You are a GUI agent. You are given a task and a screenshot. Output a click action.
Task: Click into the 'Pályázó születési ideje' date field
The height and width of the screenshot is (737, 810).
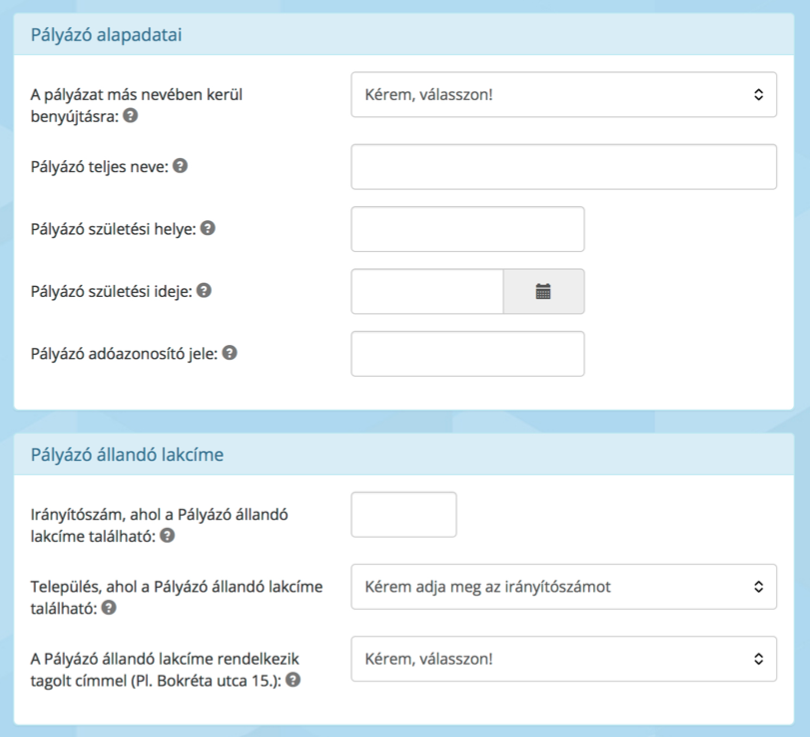point(426,291)
